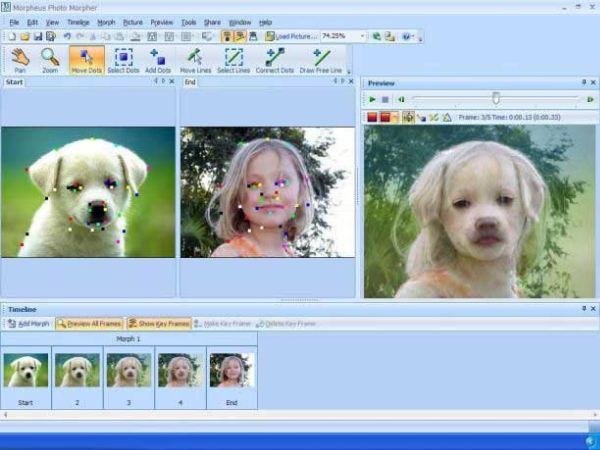Image resolution: width=600 pixels, height=450 pixels.
Task: Open the Preview menu
Action: pos(162,23)
